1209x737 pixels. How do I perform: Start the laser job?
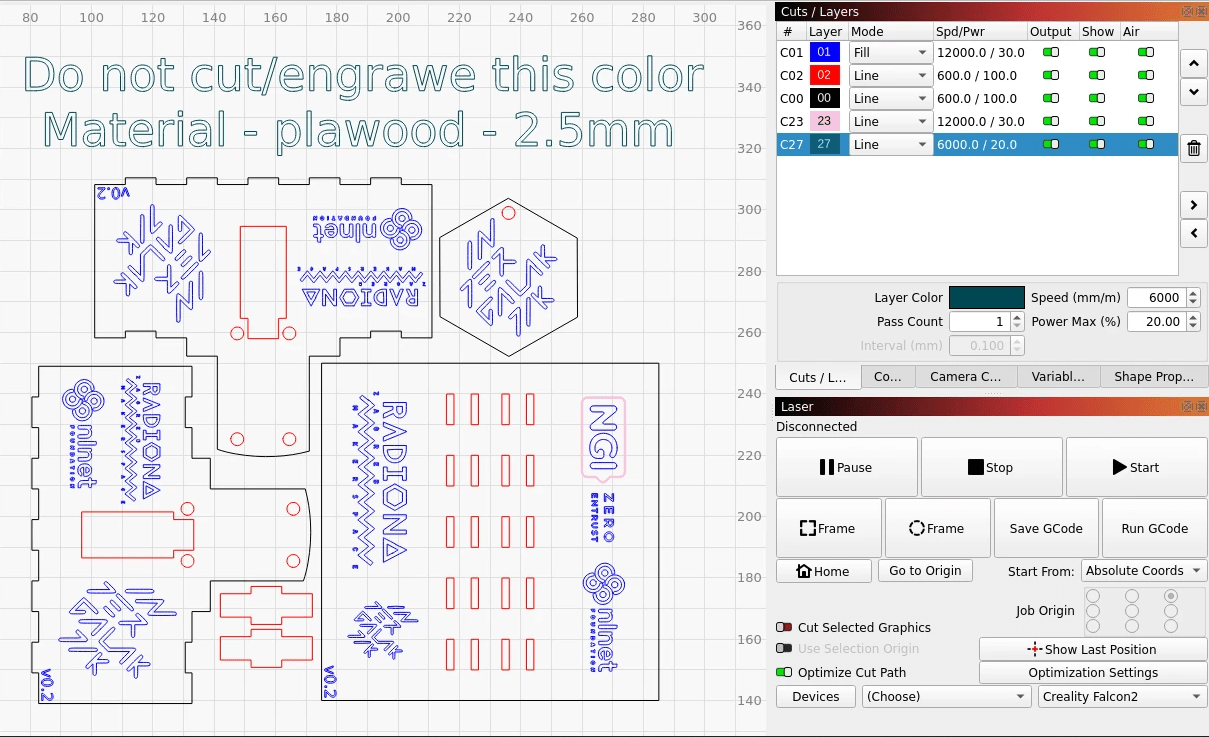pyautogui.click(x=1136, y=467)
